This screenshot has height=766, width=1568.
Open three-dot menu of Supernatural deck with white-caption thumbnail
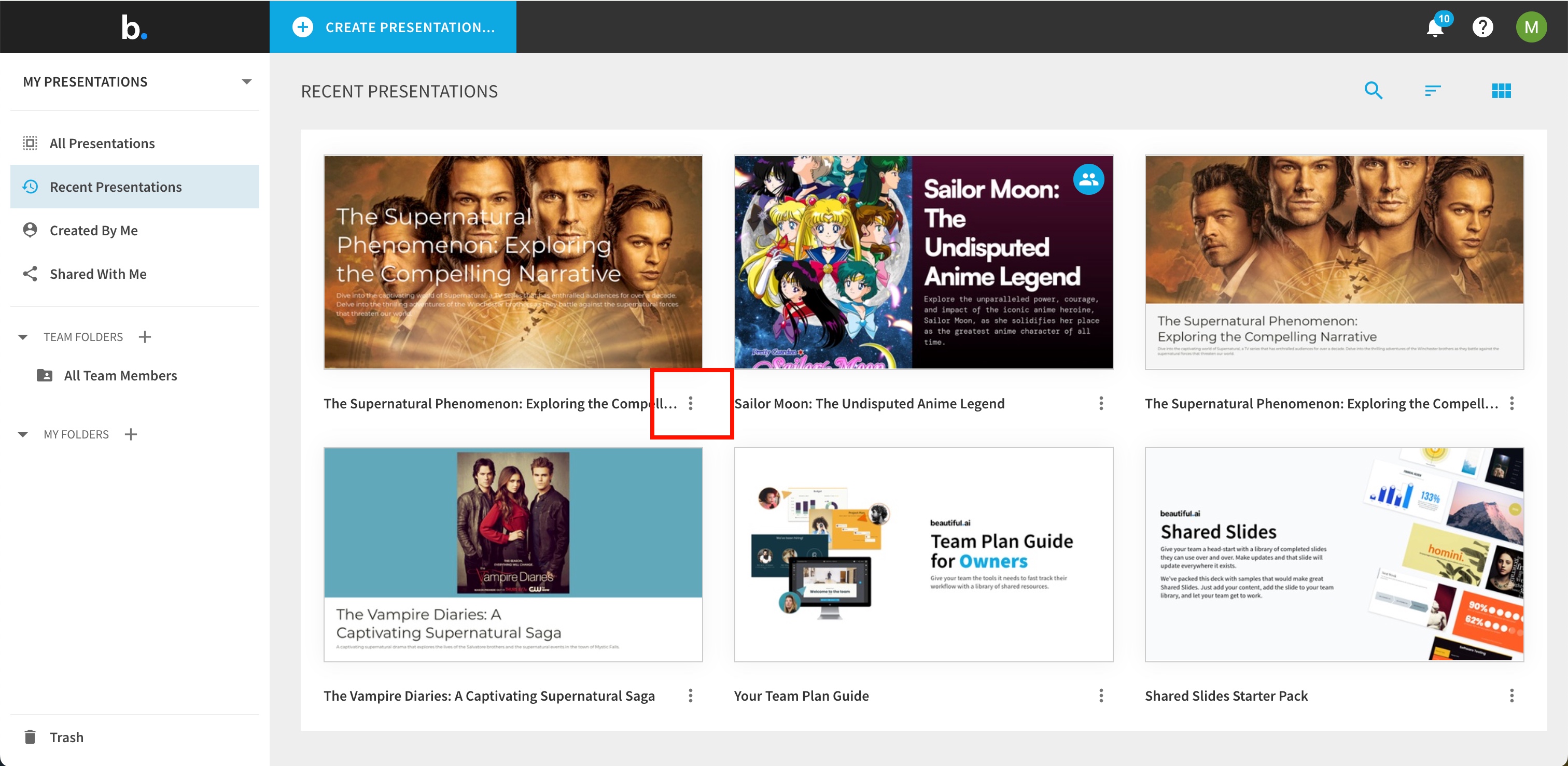[1511, 403]
